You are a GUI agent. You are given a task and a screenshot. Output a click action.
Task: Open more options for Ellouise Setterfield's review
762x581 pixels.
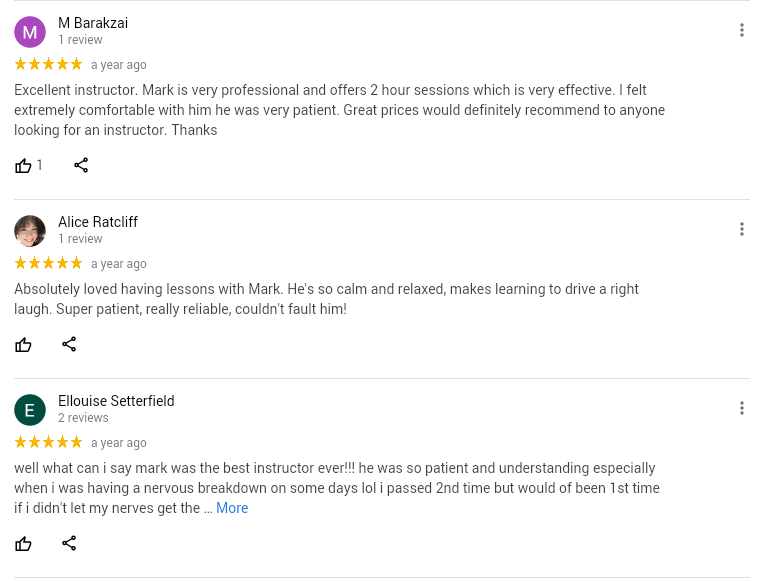741,408
